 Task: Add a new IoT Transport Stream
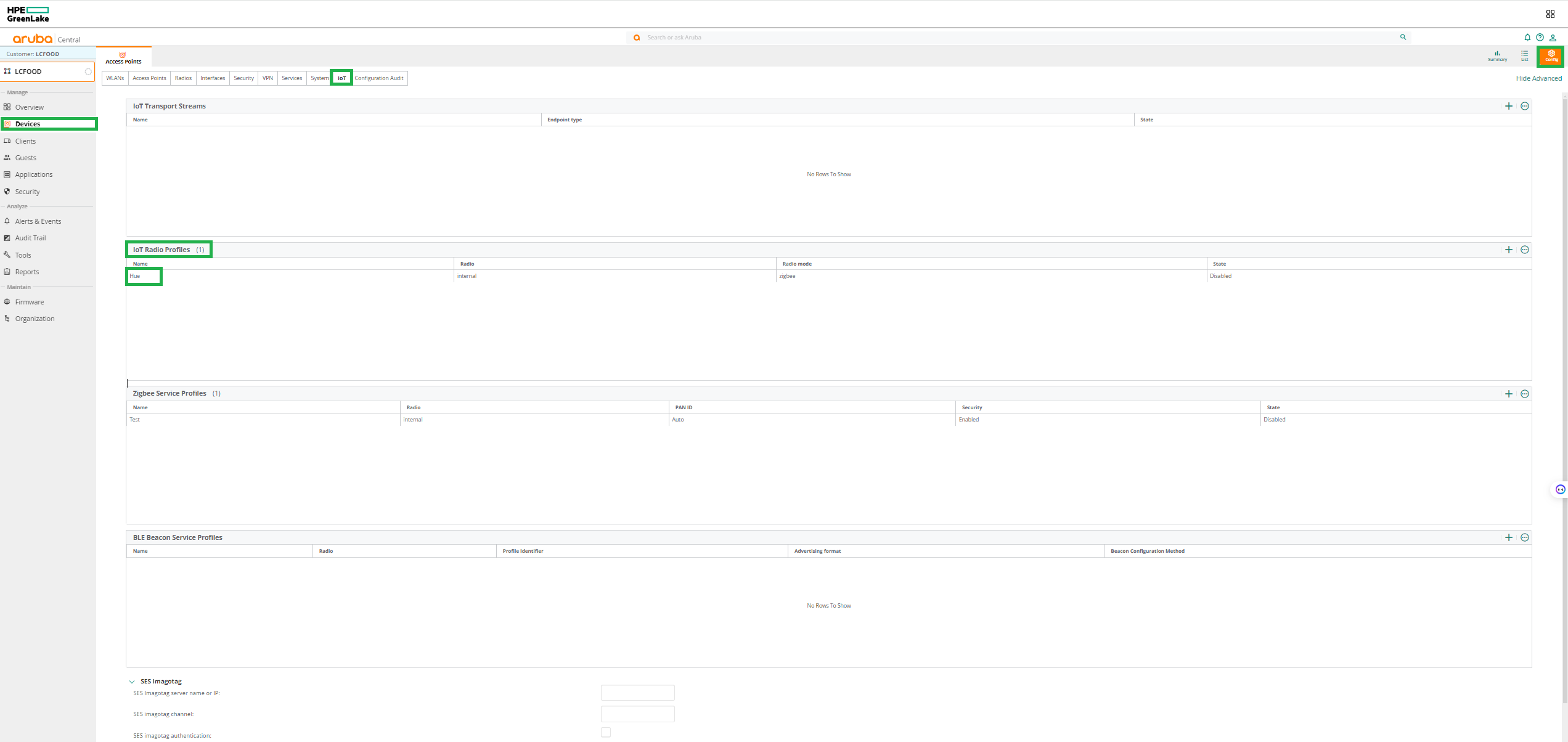click(1508, 106)
